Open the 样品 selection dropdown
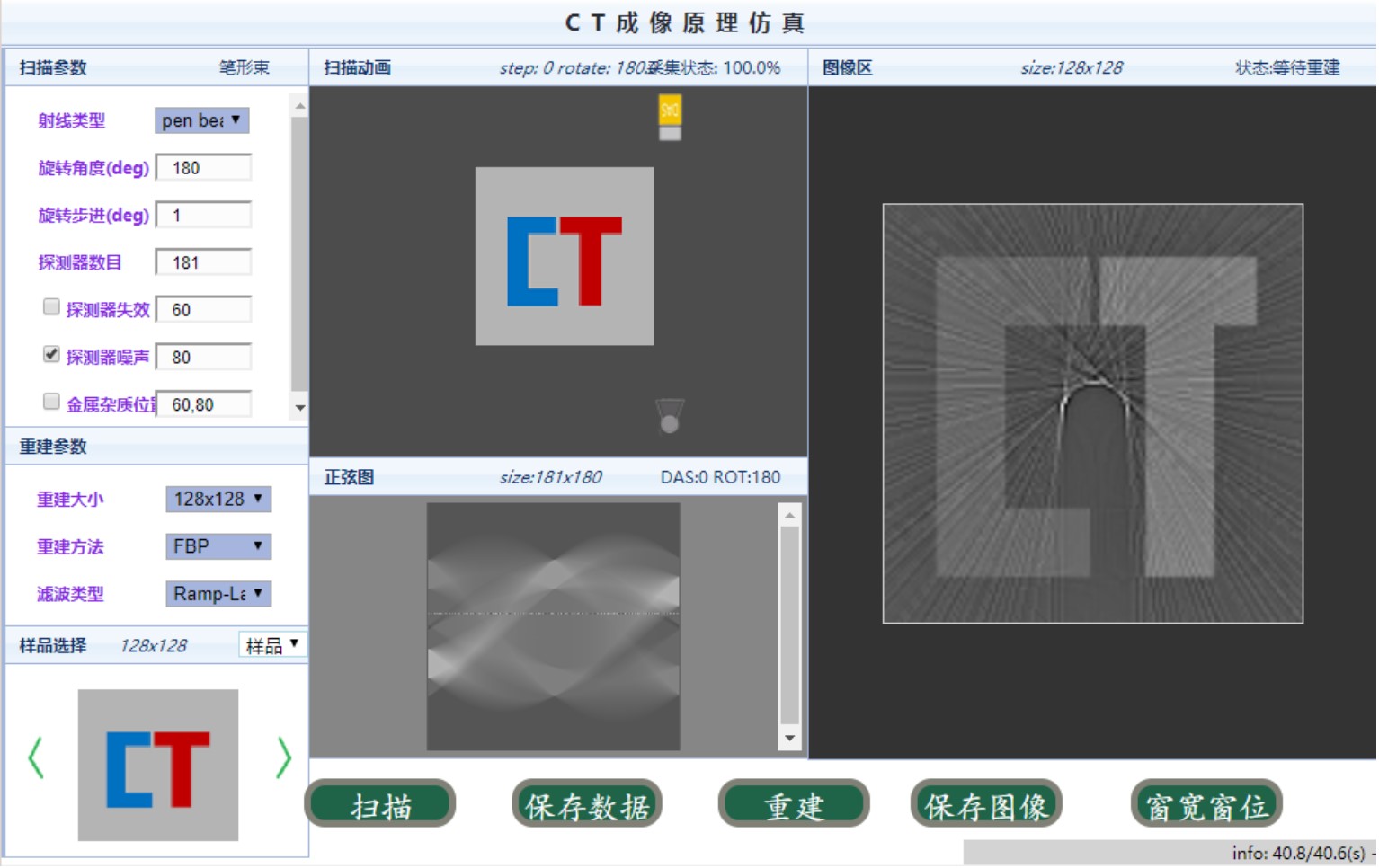Image resolution: width=1379 pixels, height=868 pixels. [x=271, y=645]
